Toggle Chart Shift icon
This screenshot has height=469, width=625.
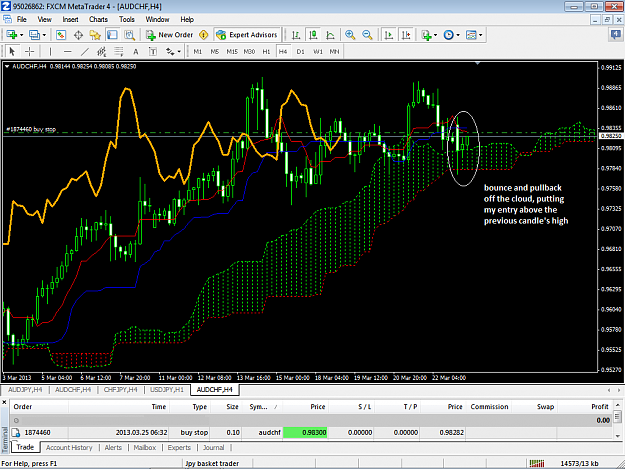[406, 35]
